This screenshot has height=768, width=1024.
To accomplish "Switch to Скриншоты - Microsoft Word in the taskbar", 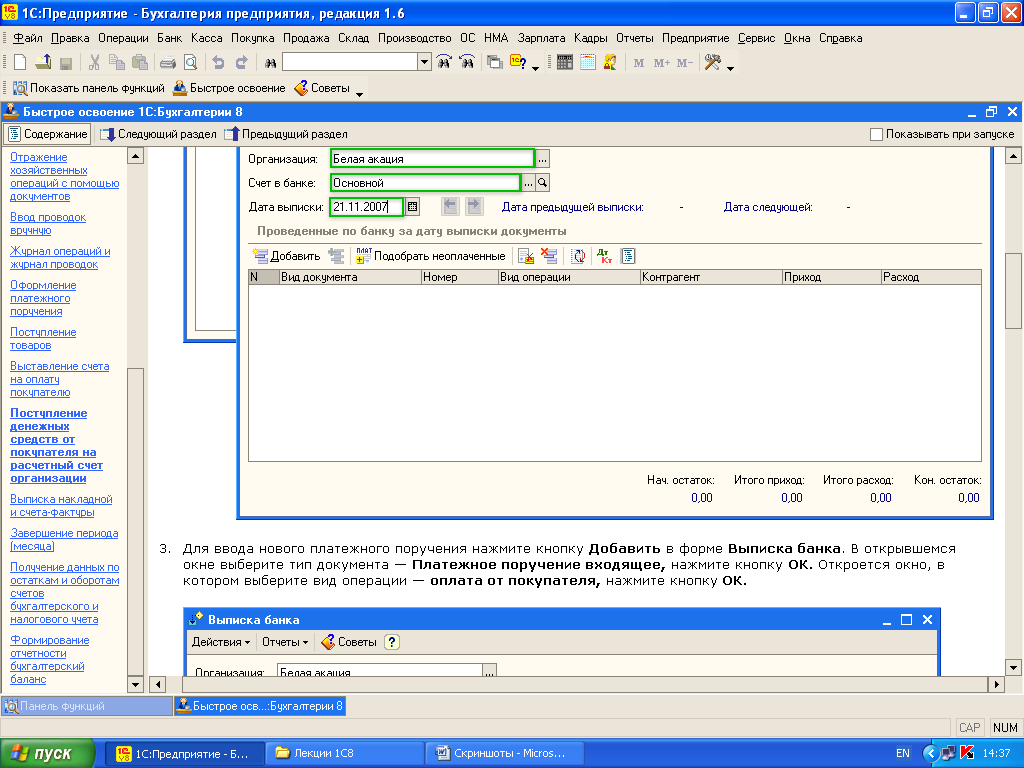I will (x=505, y=754).
